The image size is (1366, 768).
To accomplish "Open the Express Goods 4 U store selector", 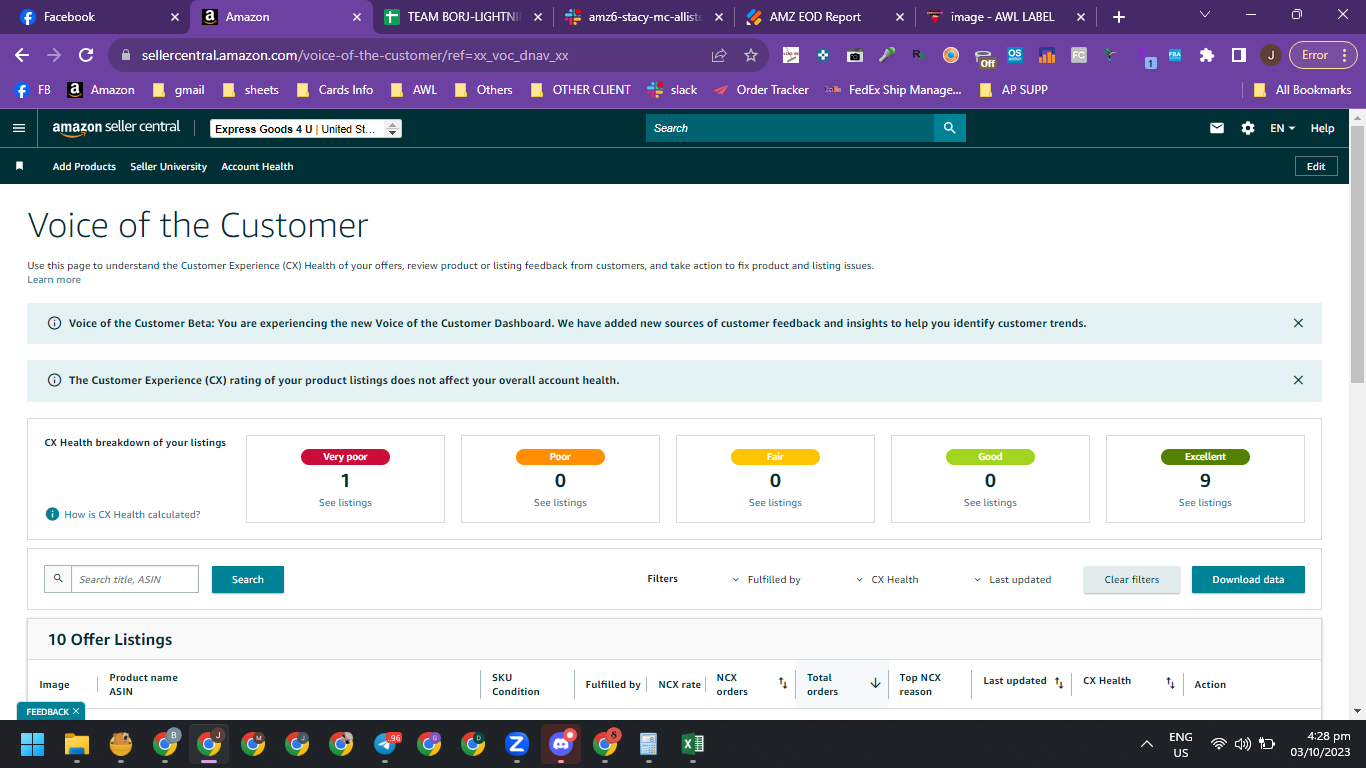I will (x=306, y=129).
